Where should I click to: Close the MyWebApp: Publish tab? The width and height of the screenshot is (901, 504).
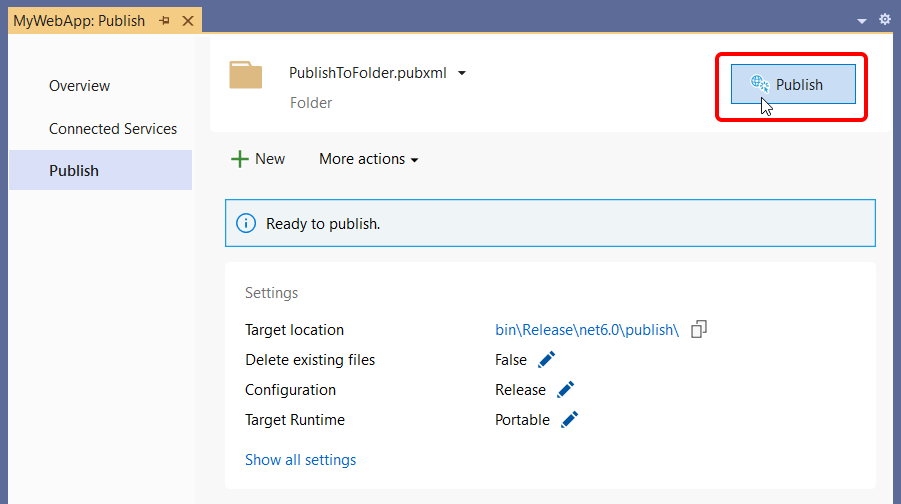[188, 21]
